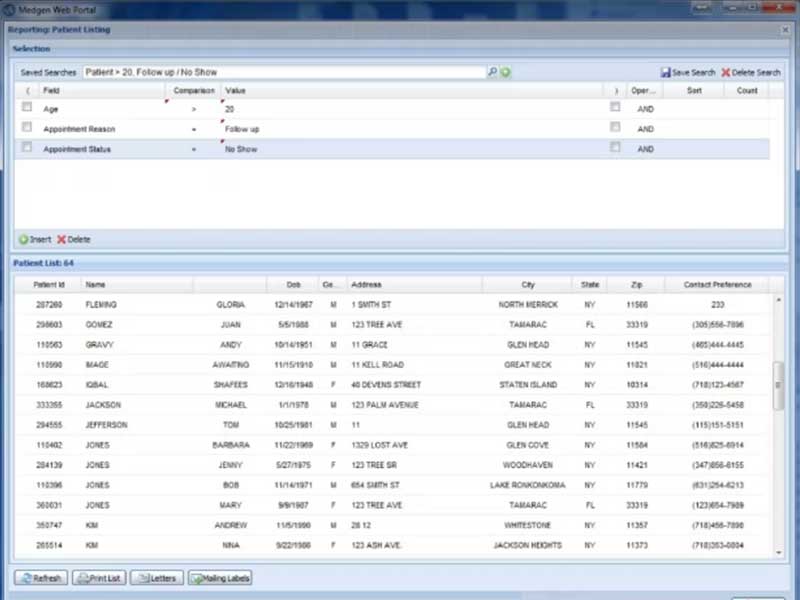Open Print List
Image resolution: width=800 pixels, height=600 pixels.
(x=98, y=578)
